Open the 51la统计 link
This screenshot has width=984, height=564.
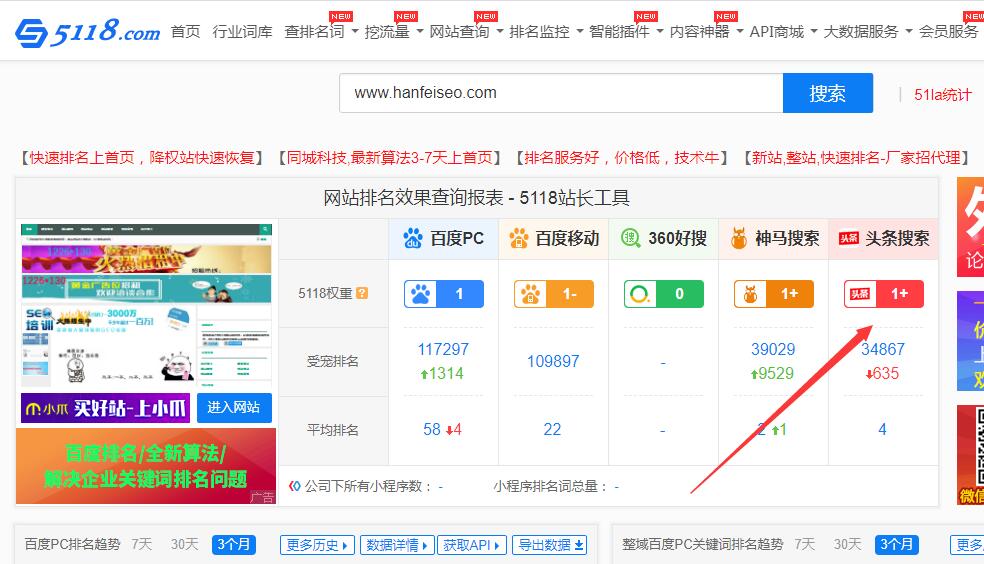943,95
